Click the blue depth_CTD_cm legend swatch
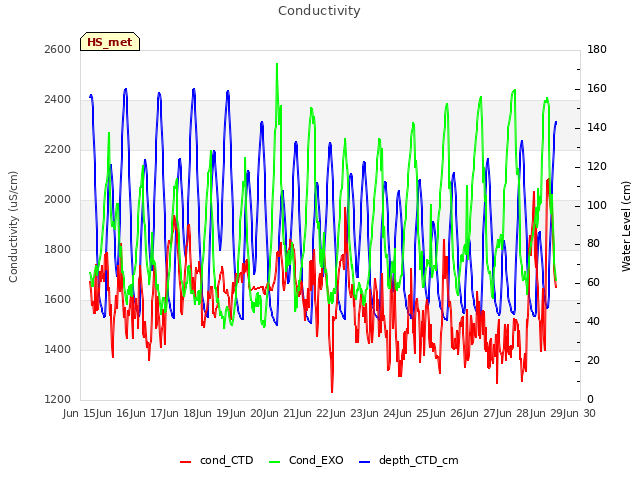Viewport: 640px width, 480px height. (364, 462)
